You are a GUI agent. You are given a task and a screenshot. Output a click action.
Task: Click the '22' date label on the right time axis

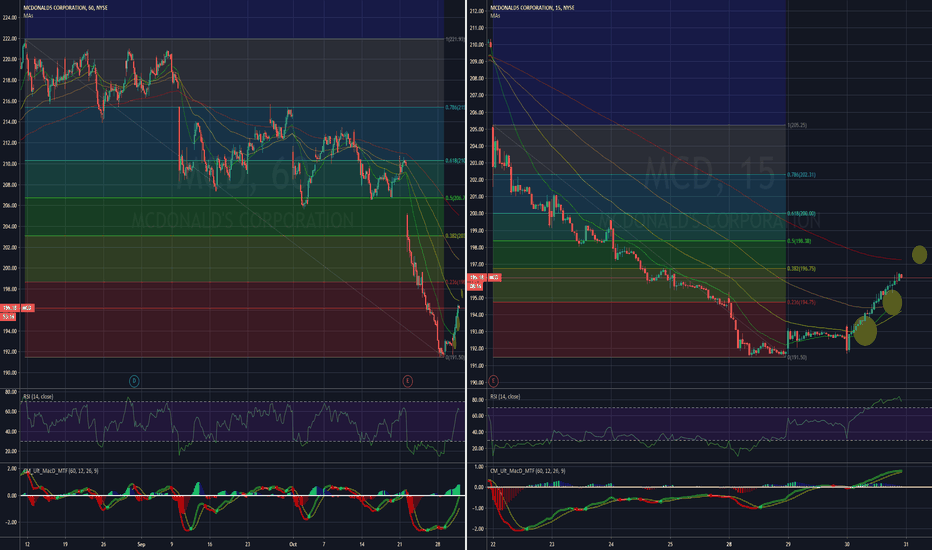493,544
